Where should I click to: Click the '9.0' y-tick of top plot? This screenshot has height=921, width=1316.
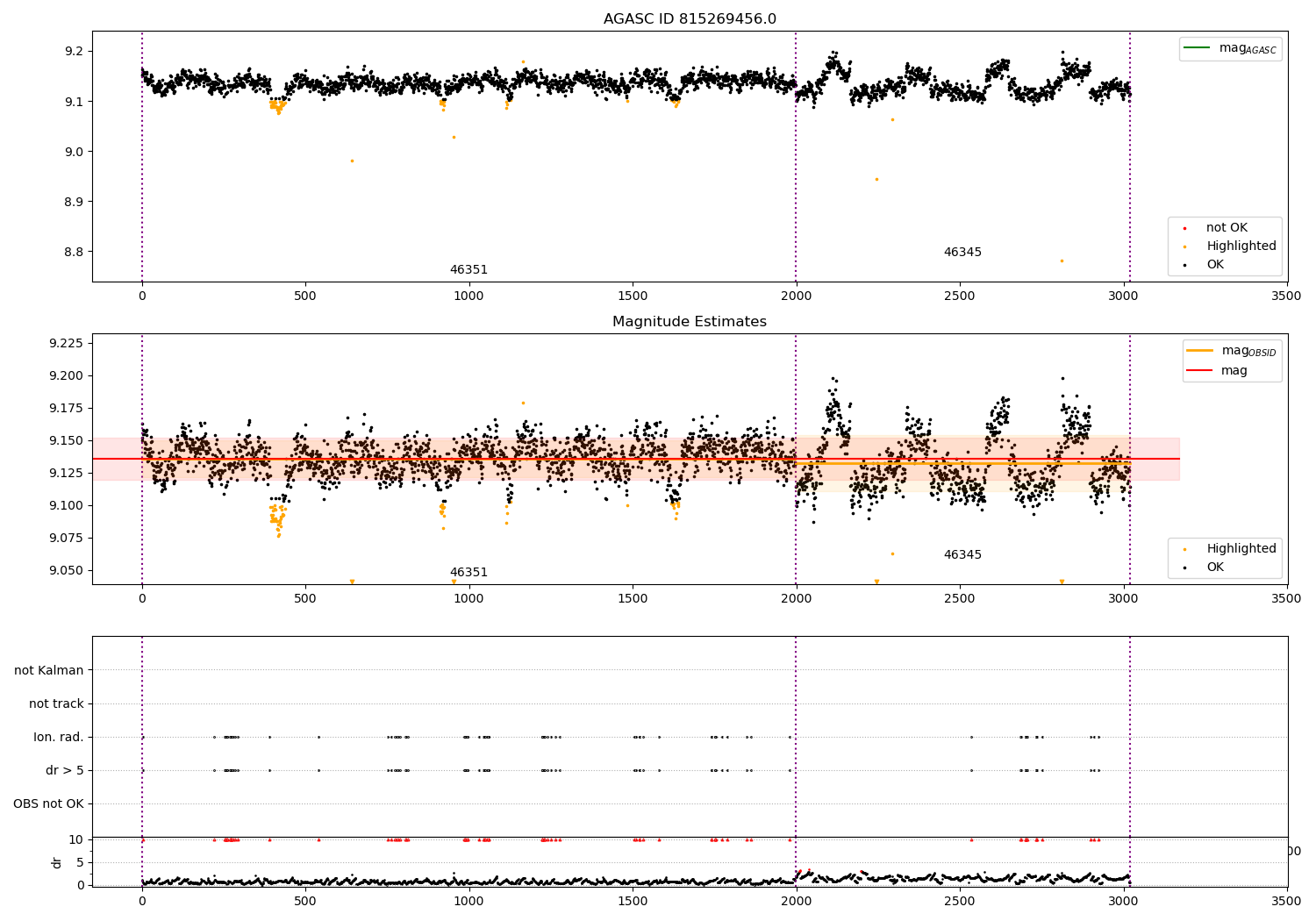point(74,152)
